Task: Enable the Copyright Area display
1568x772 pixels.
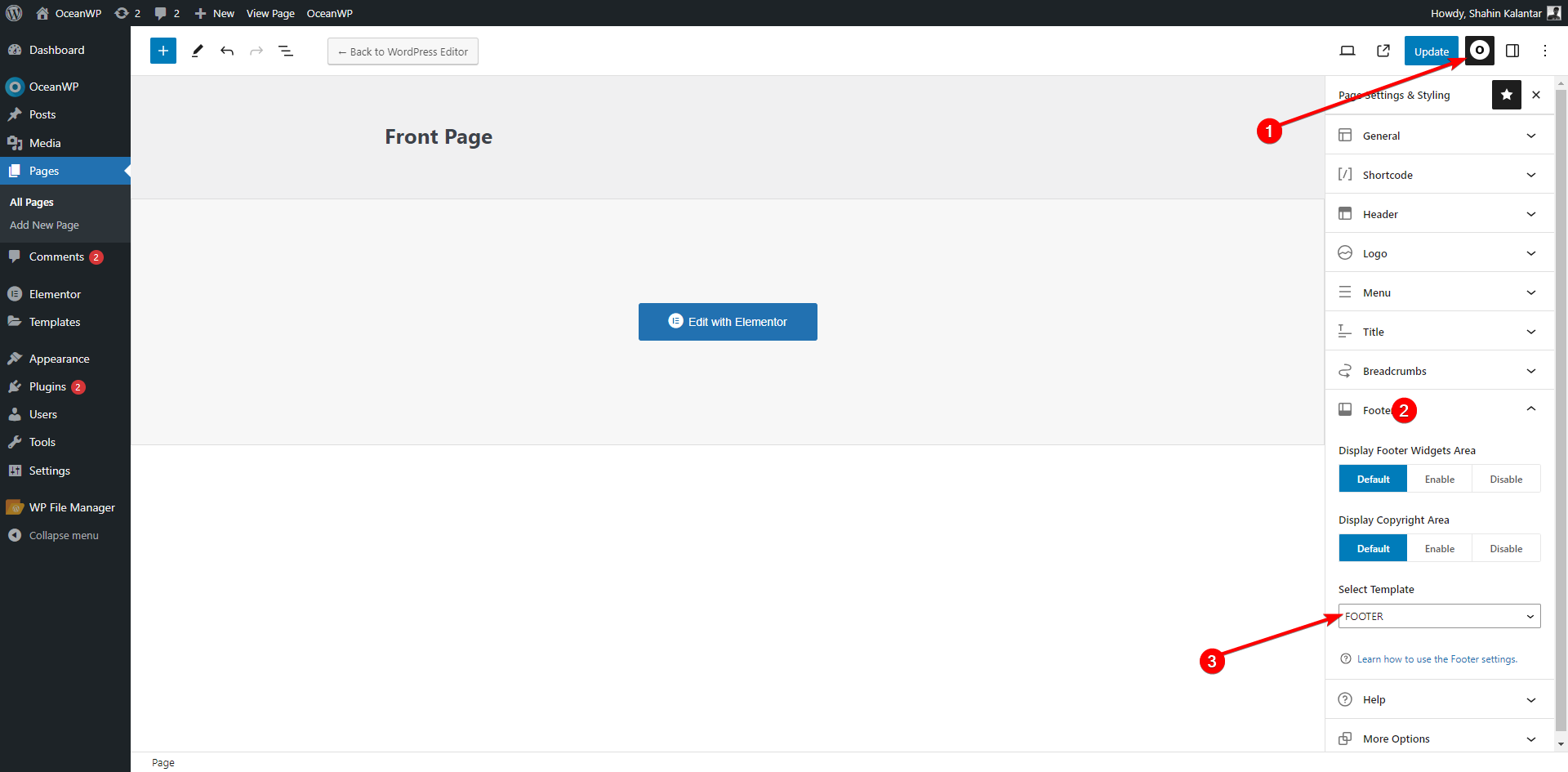Action: coord(1440,549)
